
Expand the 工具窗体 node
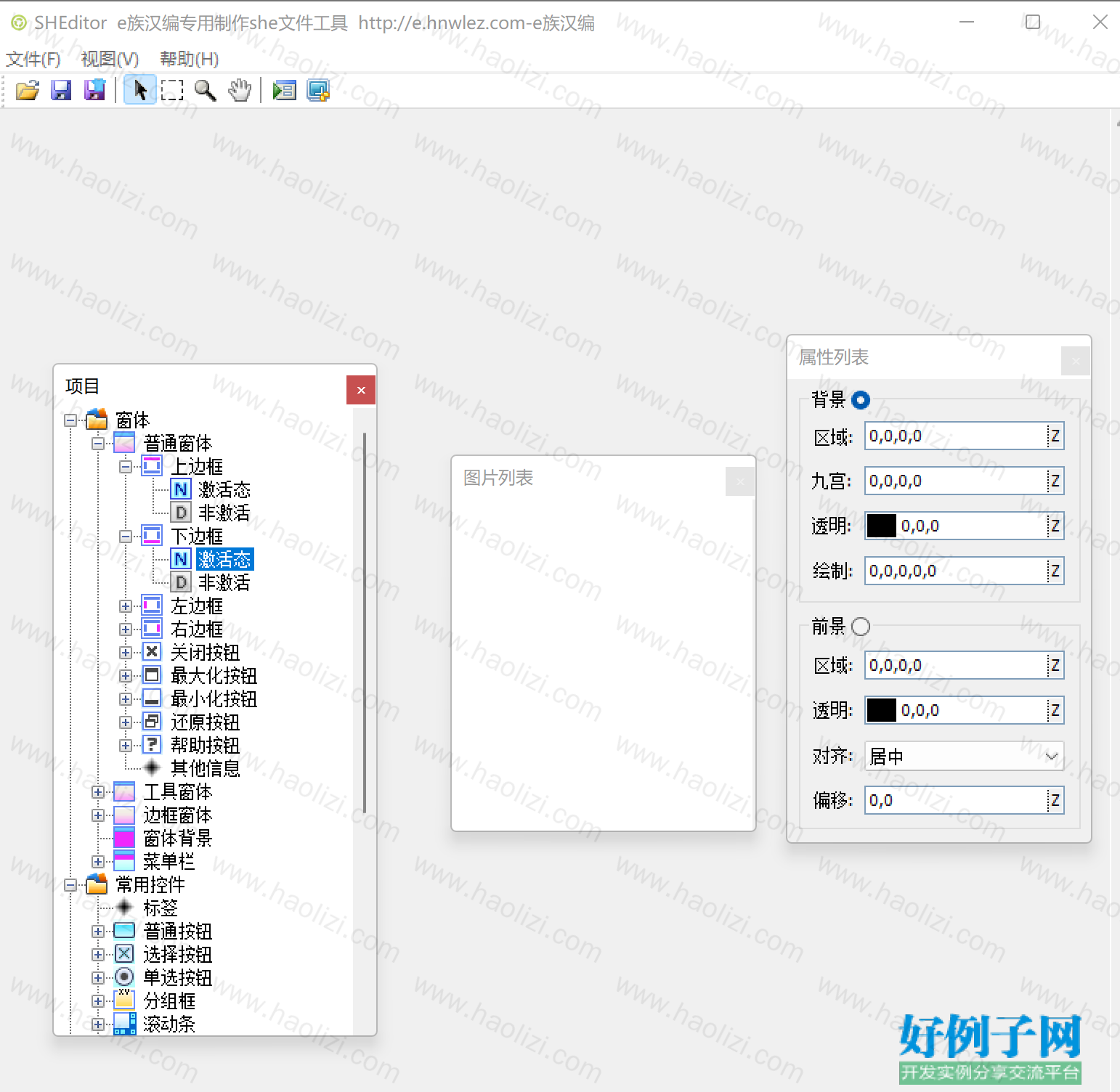pos(98,792)
